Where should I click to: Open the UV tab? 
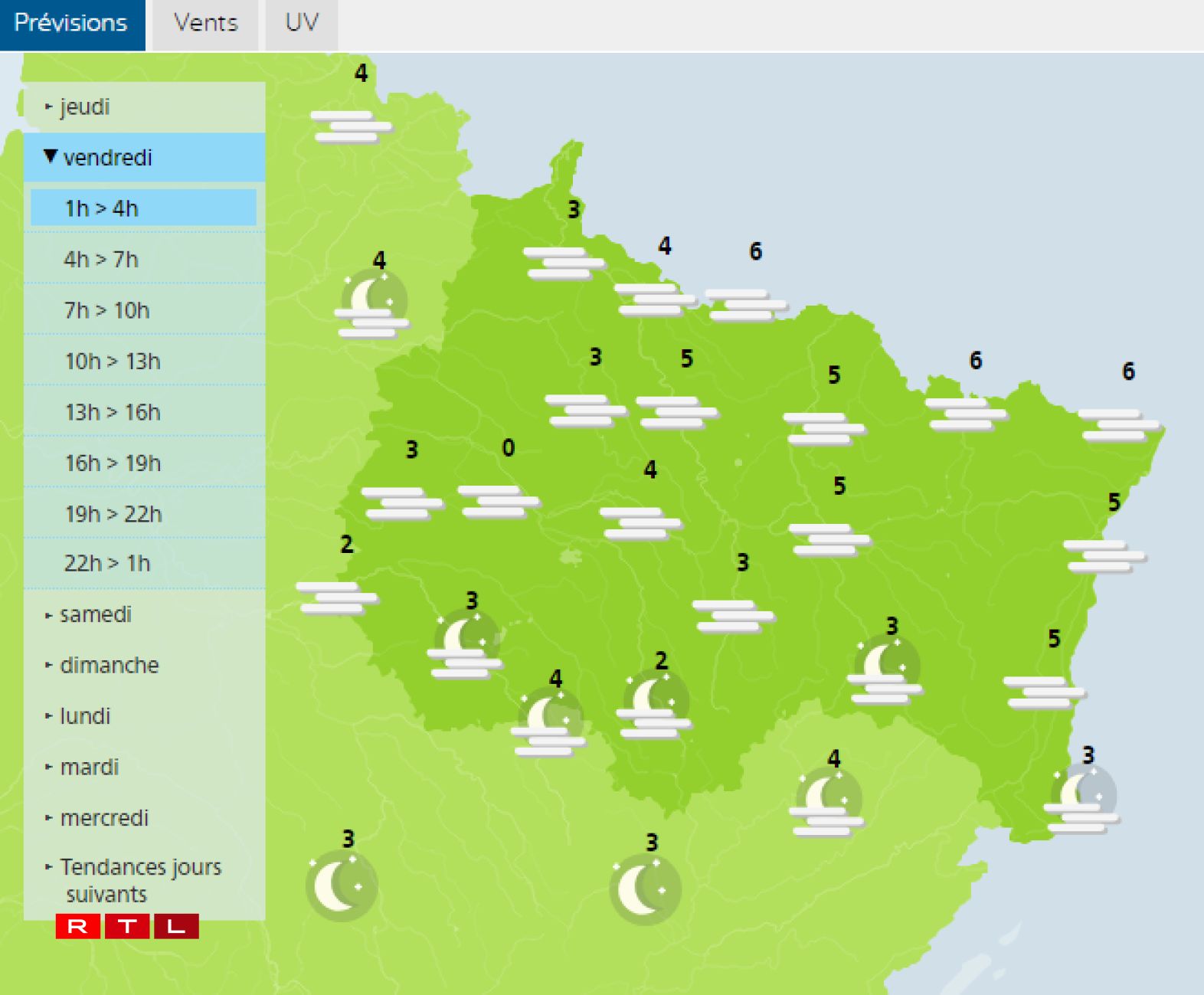pyautogui.click(x=301, y=24)
